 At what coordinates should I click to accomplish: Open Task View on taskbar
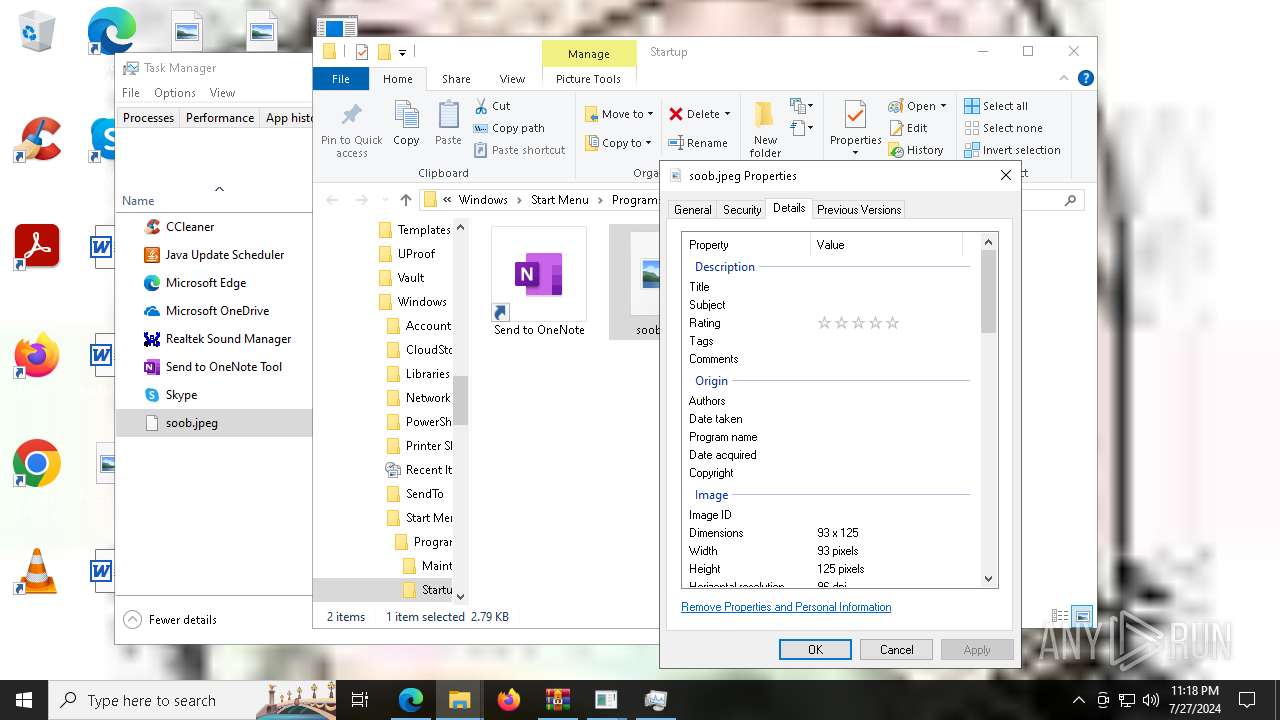tap(360, 700)
